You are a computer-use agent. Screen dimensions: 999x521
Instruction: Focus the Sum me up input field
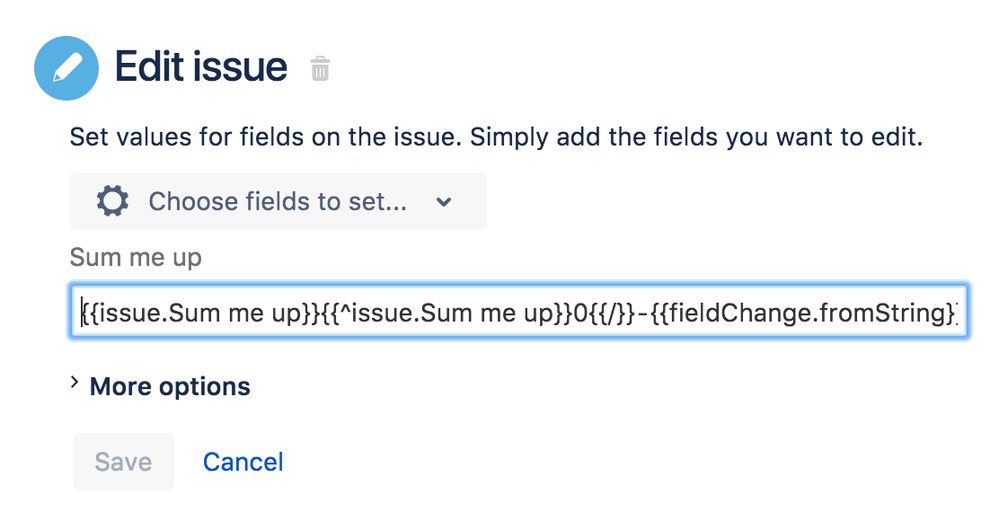[x=519, y=312]
